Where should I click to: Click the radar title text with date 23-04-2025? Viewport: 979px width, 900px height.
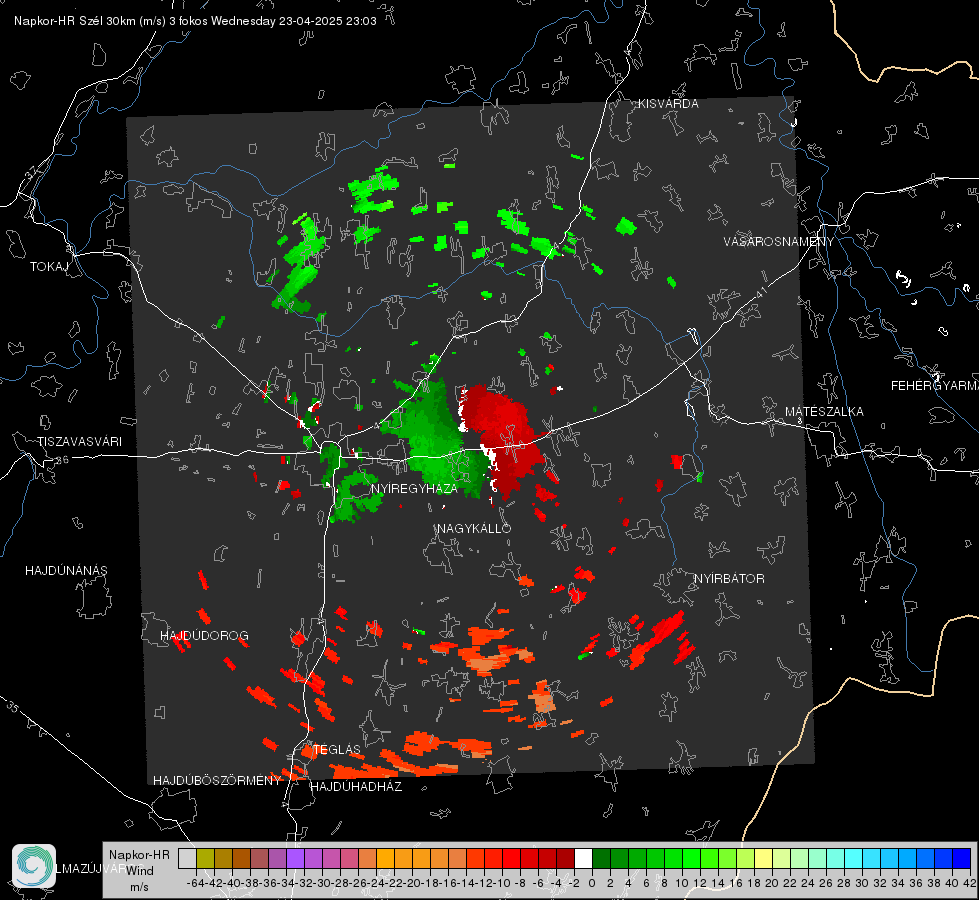pyautogui.click(x=195, y=21)
